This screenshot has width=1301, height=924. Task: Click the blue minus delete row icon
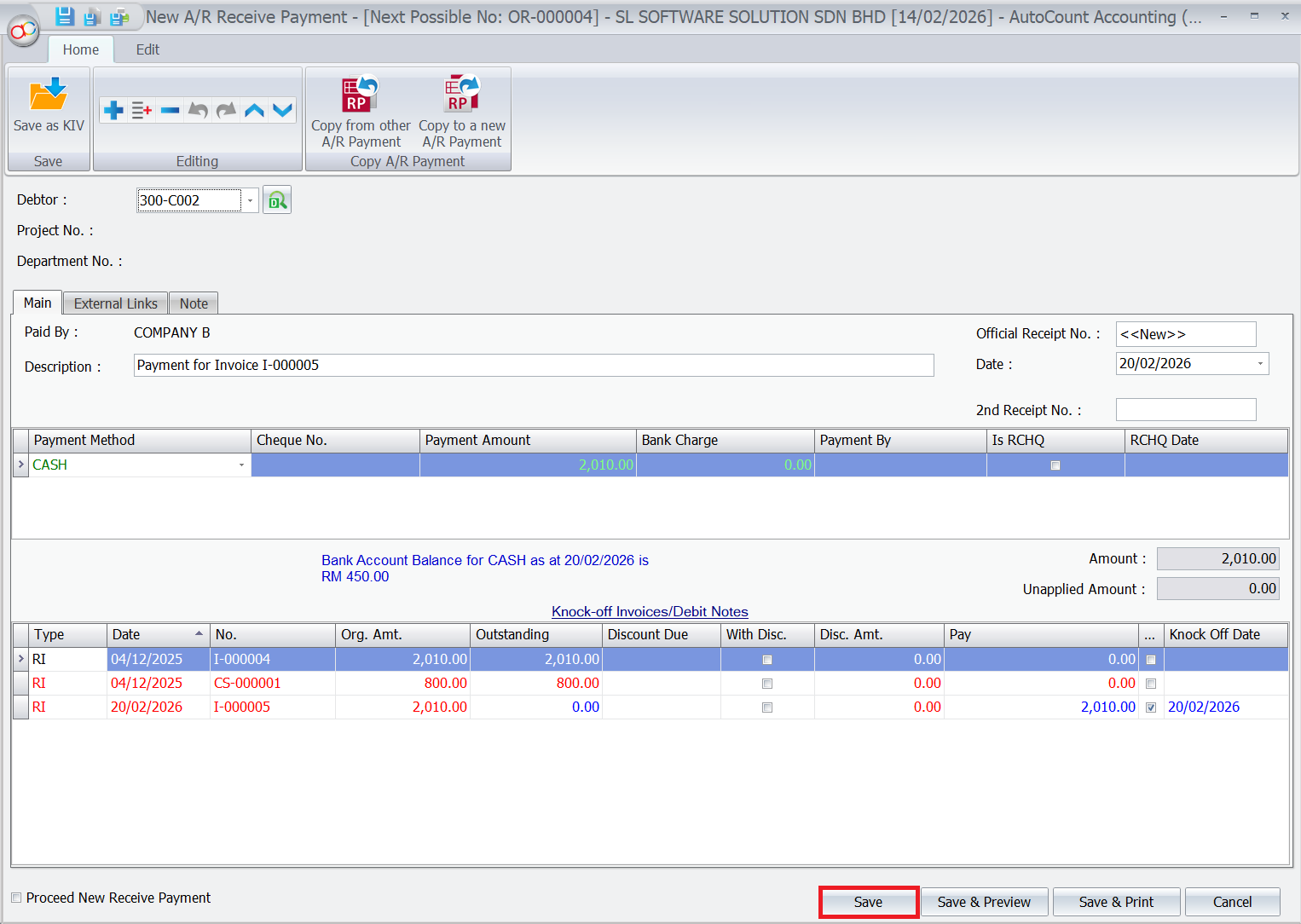pyautogui.click(x=170, y=110)
